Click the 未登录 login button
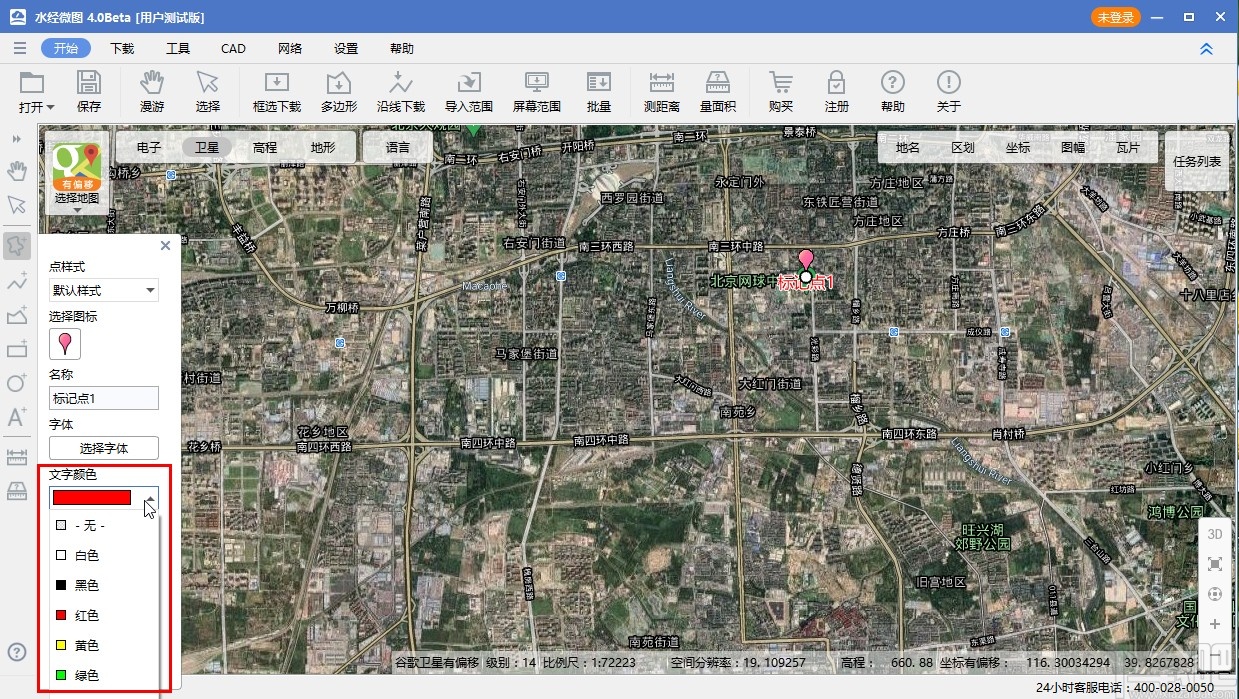This screenshot has width=1239, height=699. point(1115,17)
